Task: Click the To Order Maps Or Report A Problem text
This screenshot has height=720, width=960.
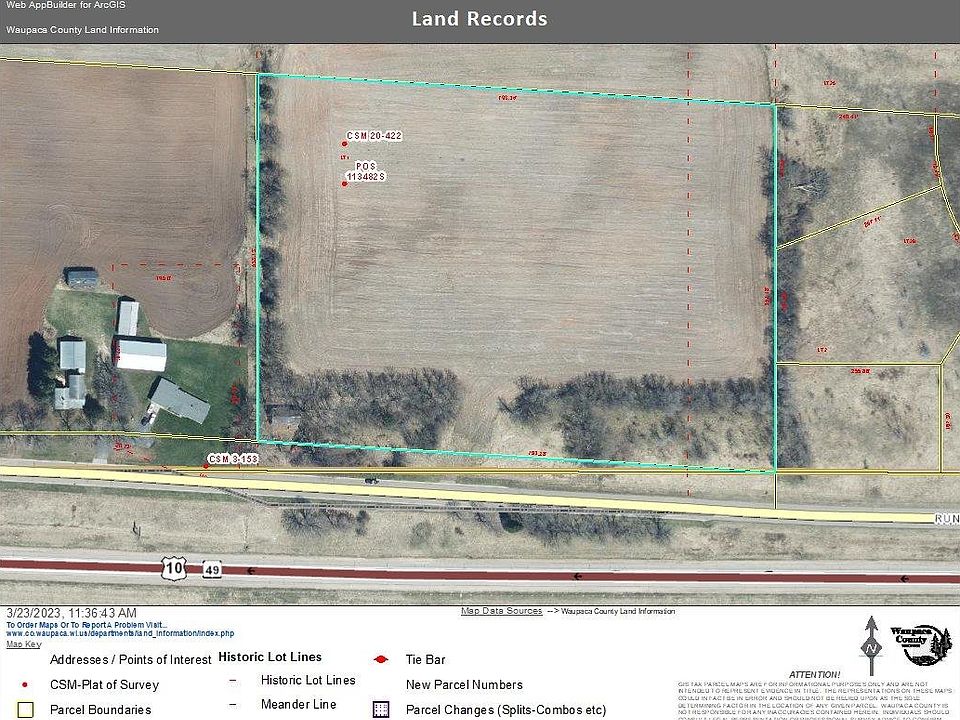Action: [86, 625]
